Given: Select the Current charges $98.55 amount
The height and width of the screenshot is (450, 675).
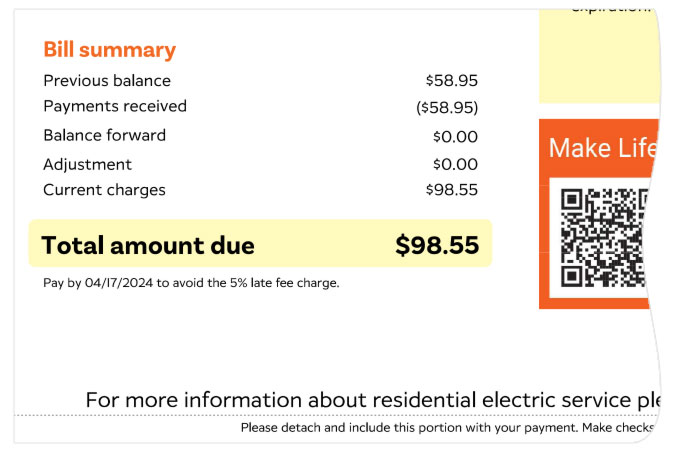Looking at the screenshot, I should coord(451,190).
